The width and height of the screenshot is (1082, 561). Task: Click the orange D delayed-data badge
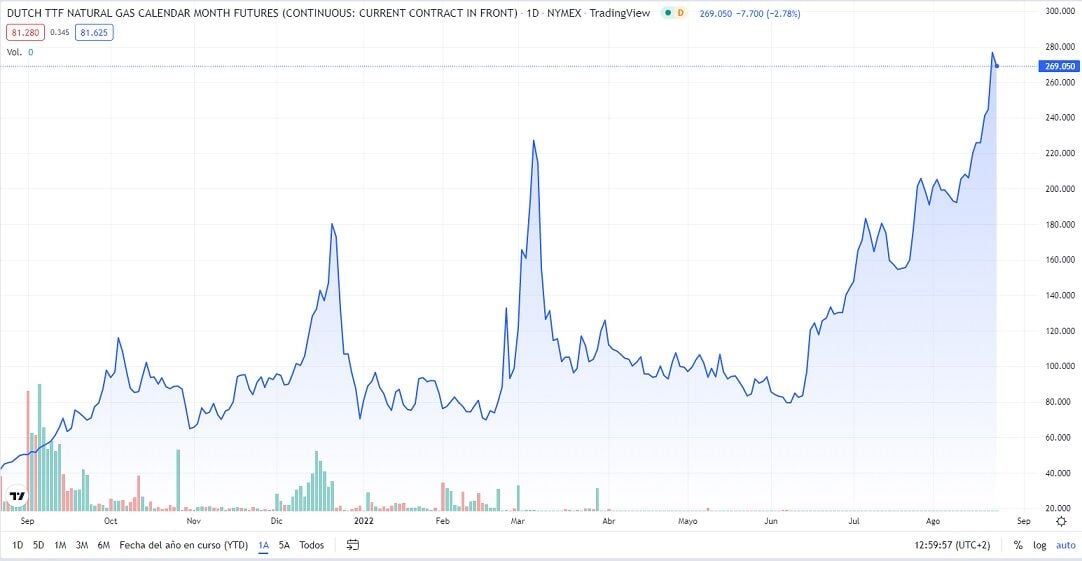pos(680,13)
